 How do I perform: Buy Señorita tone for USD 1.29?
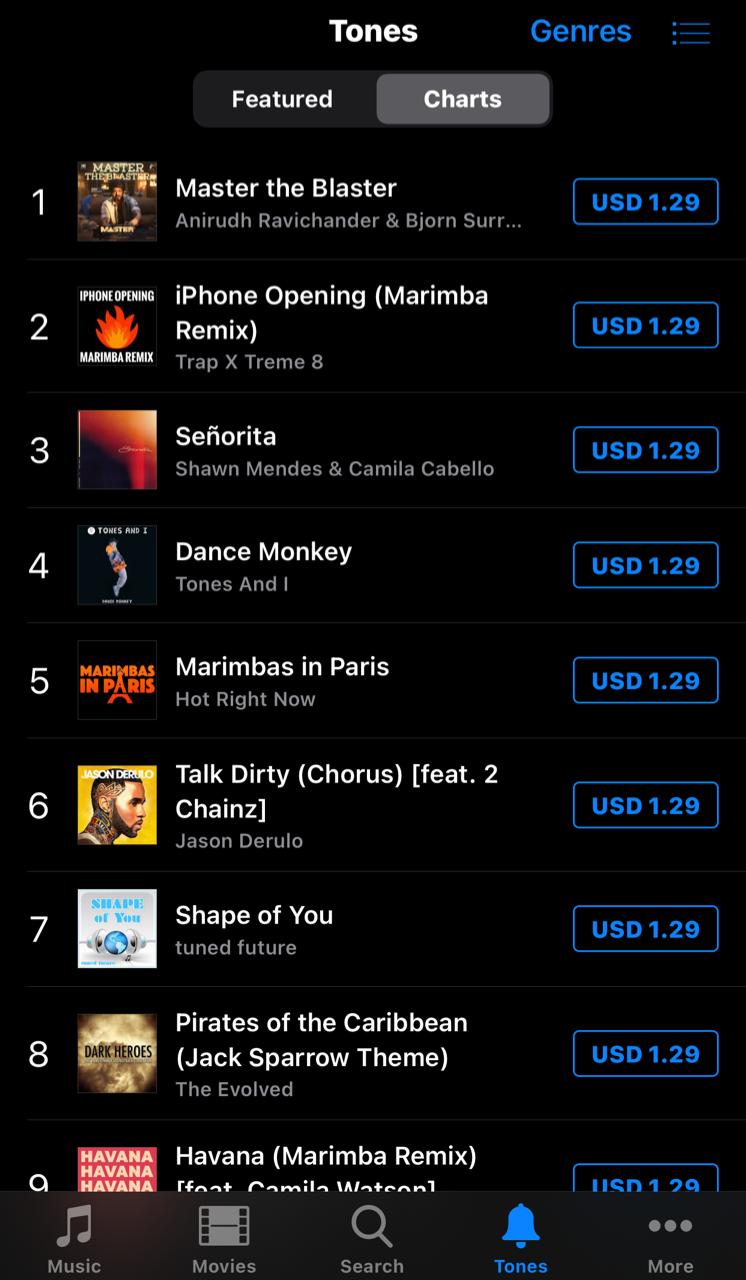(645, 450)
